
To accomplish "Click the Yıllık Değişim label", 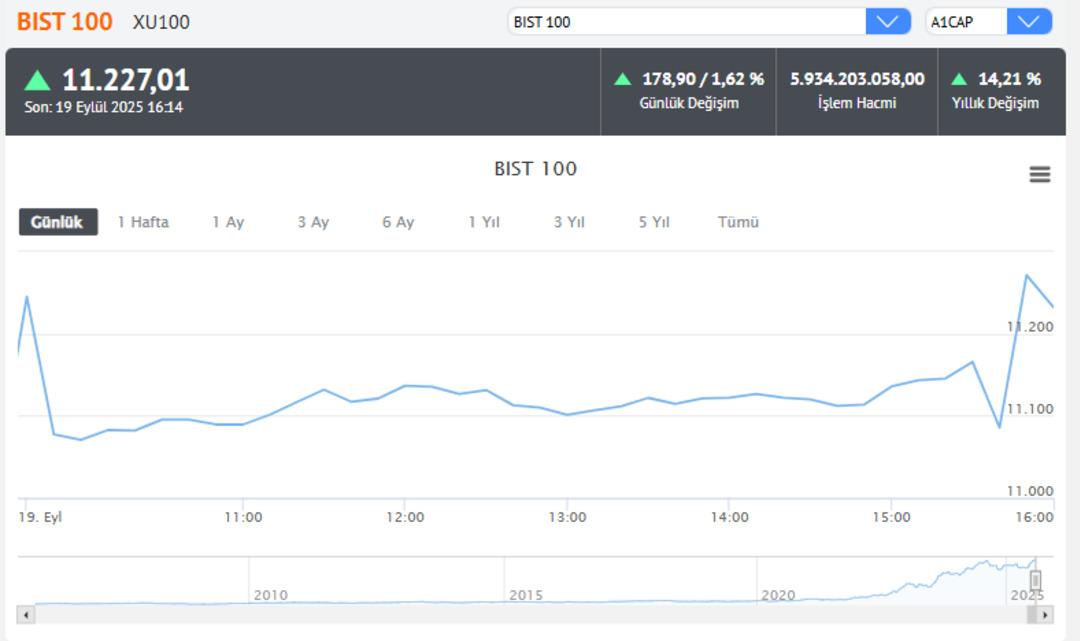I will coord(995,103).
